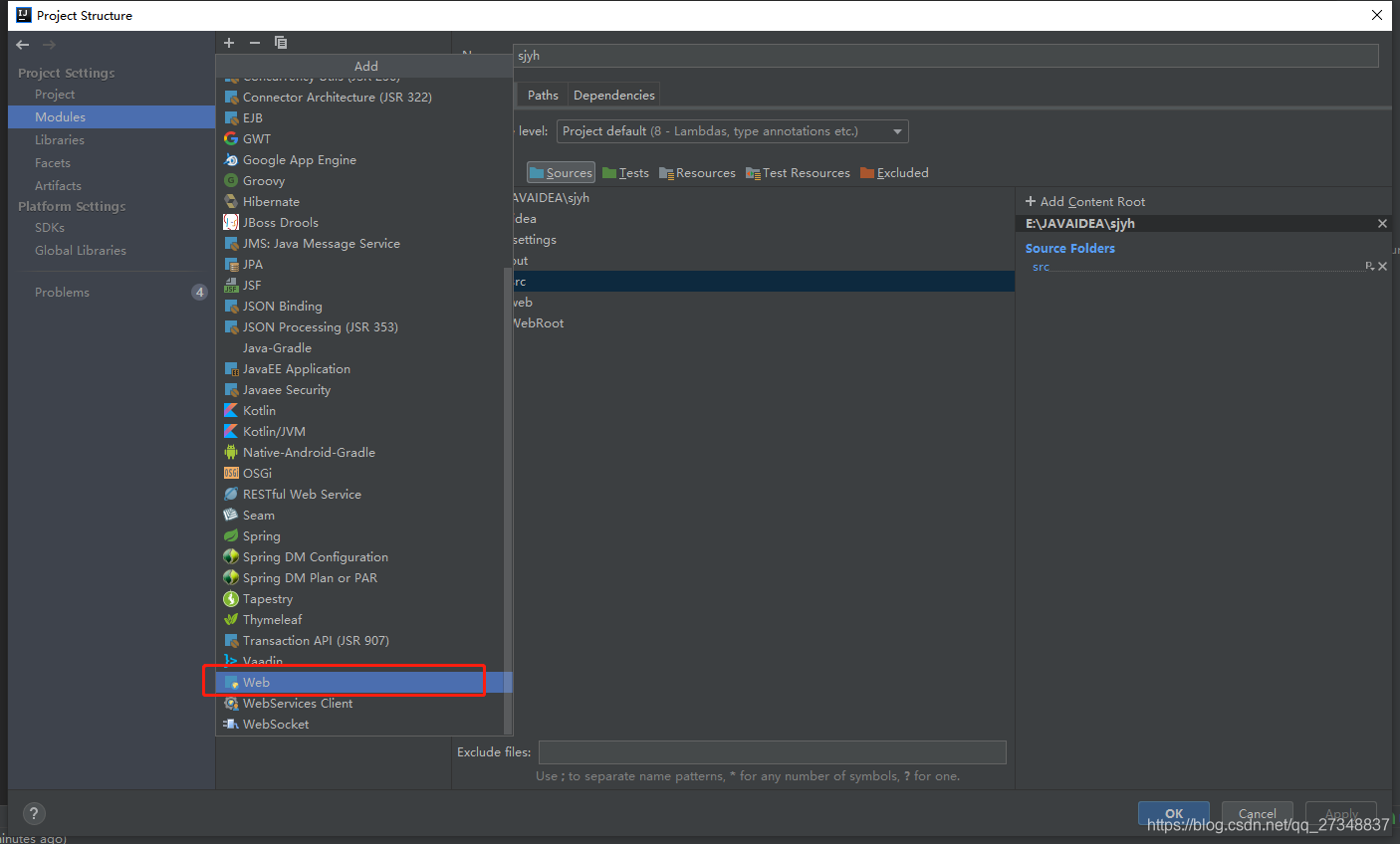Click the GWT framework icon

click(231, 138)
